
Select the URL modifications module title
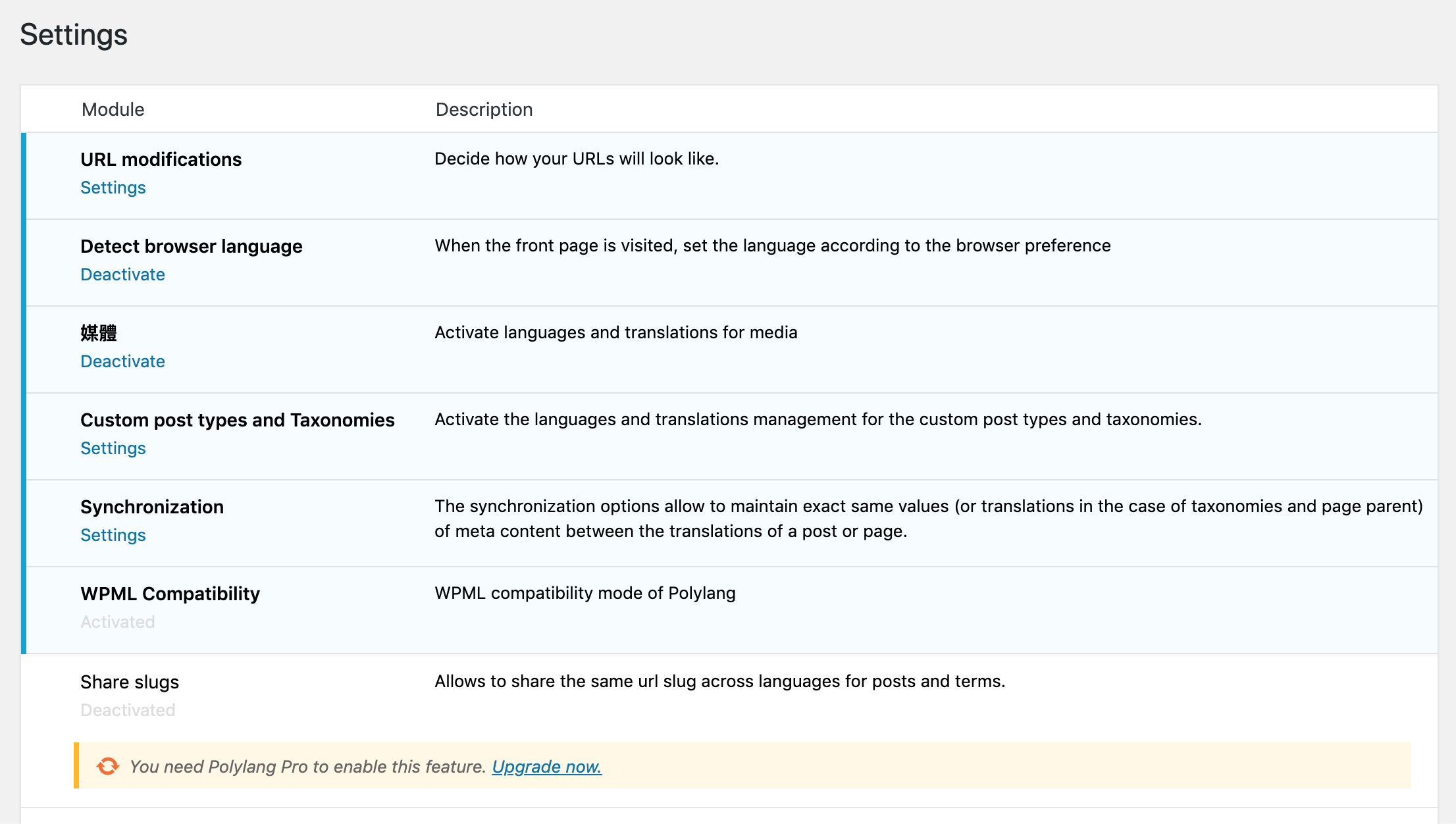(x=161, y=159)
